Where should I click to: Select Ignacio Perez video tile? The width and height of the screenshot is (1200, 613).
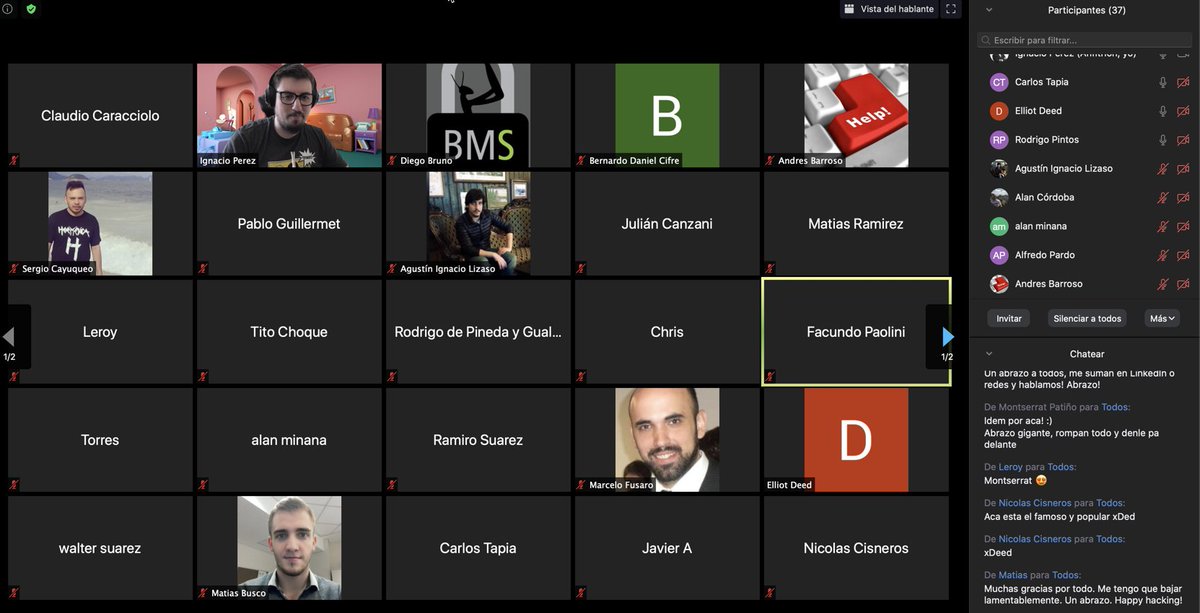point(289,115)
